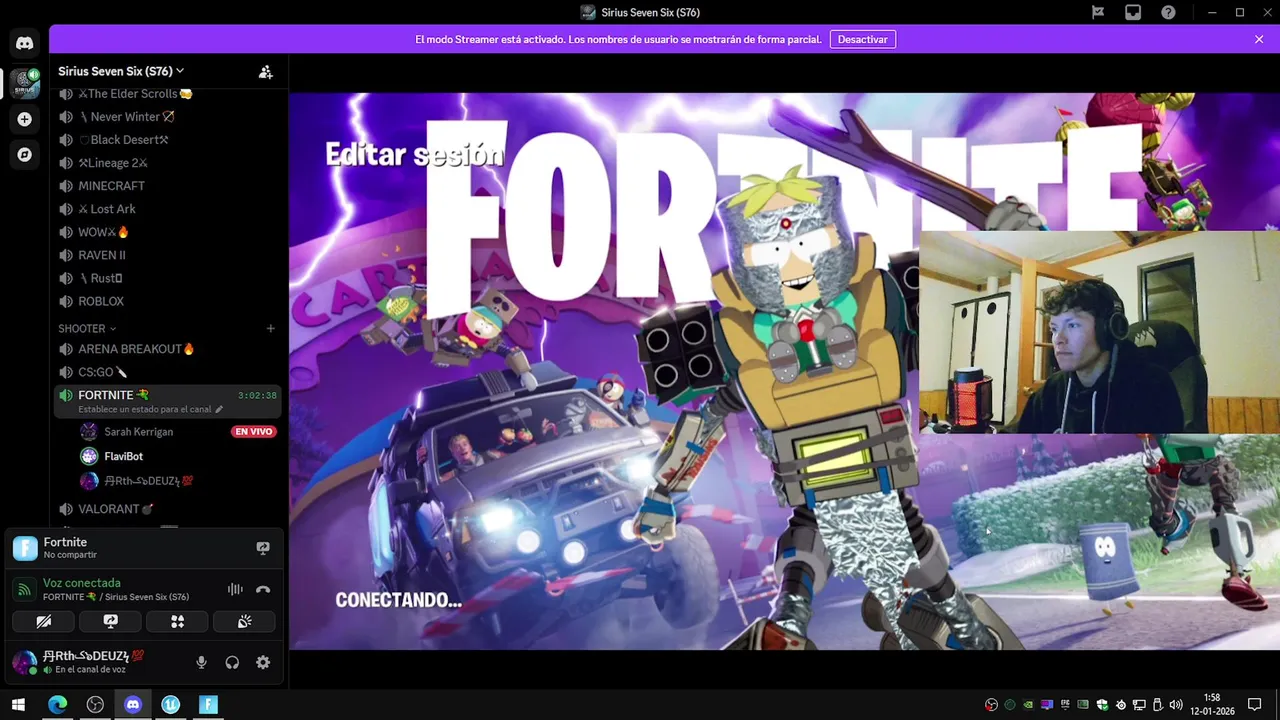Image resolution: width=1280 pixels, height=720 pixels.
Task: Open Windows Security tray icon
Action: tap(1102, 705)
